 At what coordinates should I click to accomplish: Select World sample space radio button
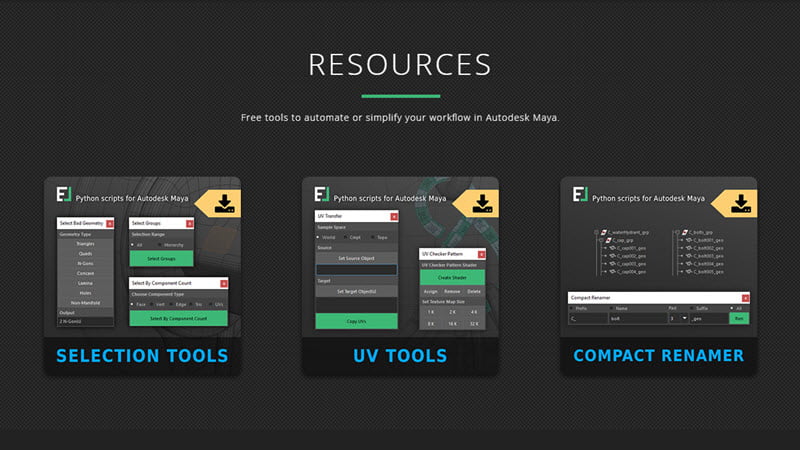(319, 237)
